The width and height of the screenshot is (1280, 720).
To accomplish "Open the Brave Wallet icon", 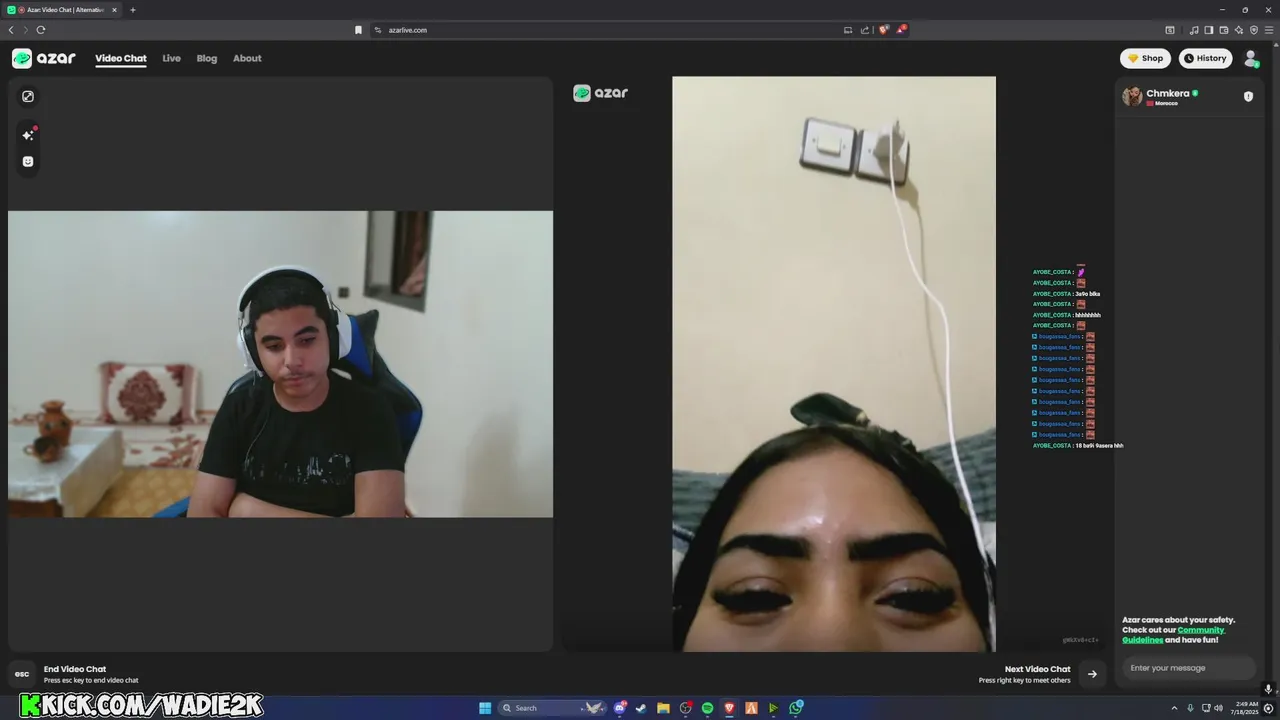I will 1224,30.
